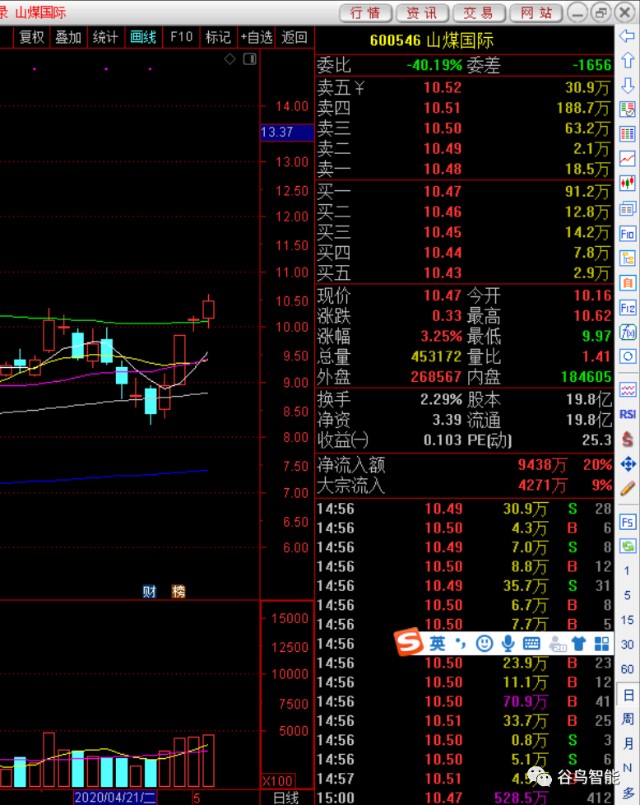Toggle the 画线 drawing mode button
Screen dimensions: 640x805
click(143, 37)
